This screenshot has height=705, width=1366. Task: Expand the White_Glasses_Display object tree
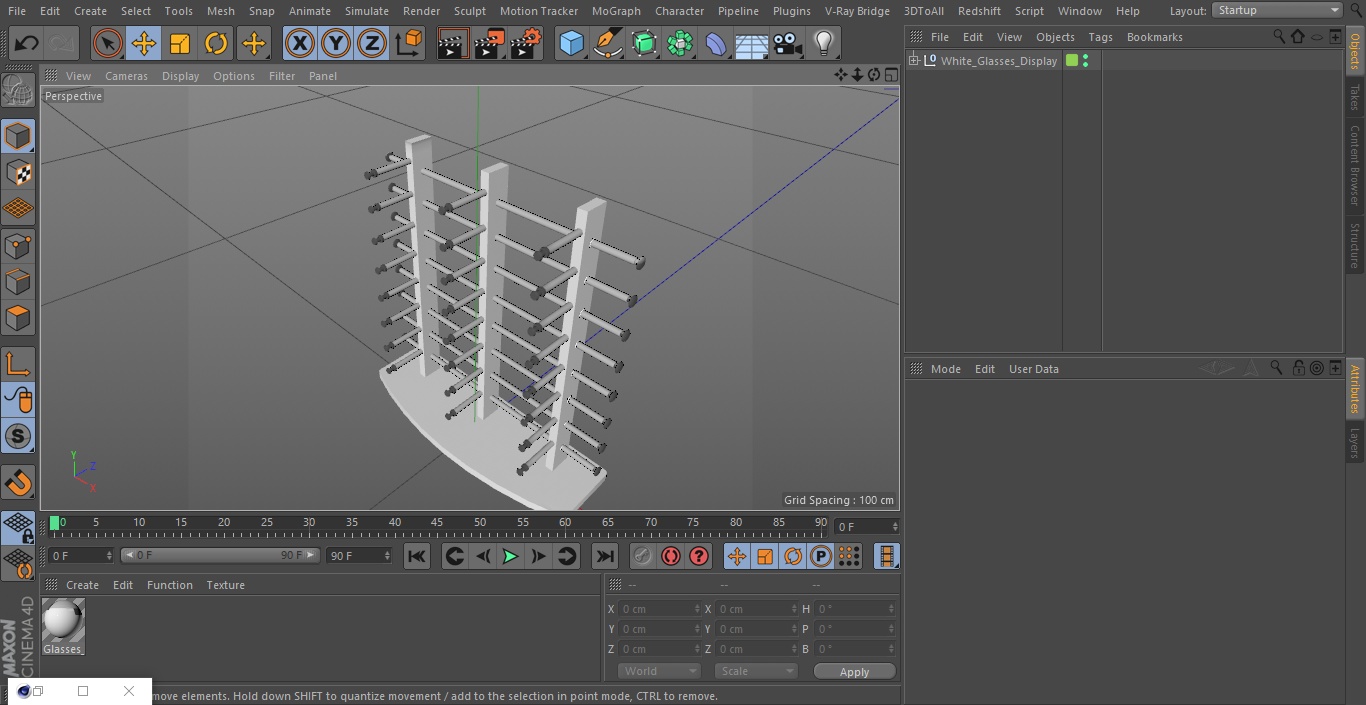[913, 61]
